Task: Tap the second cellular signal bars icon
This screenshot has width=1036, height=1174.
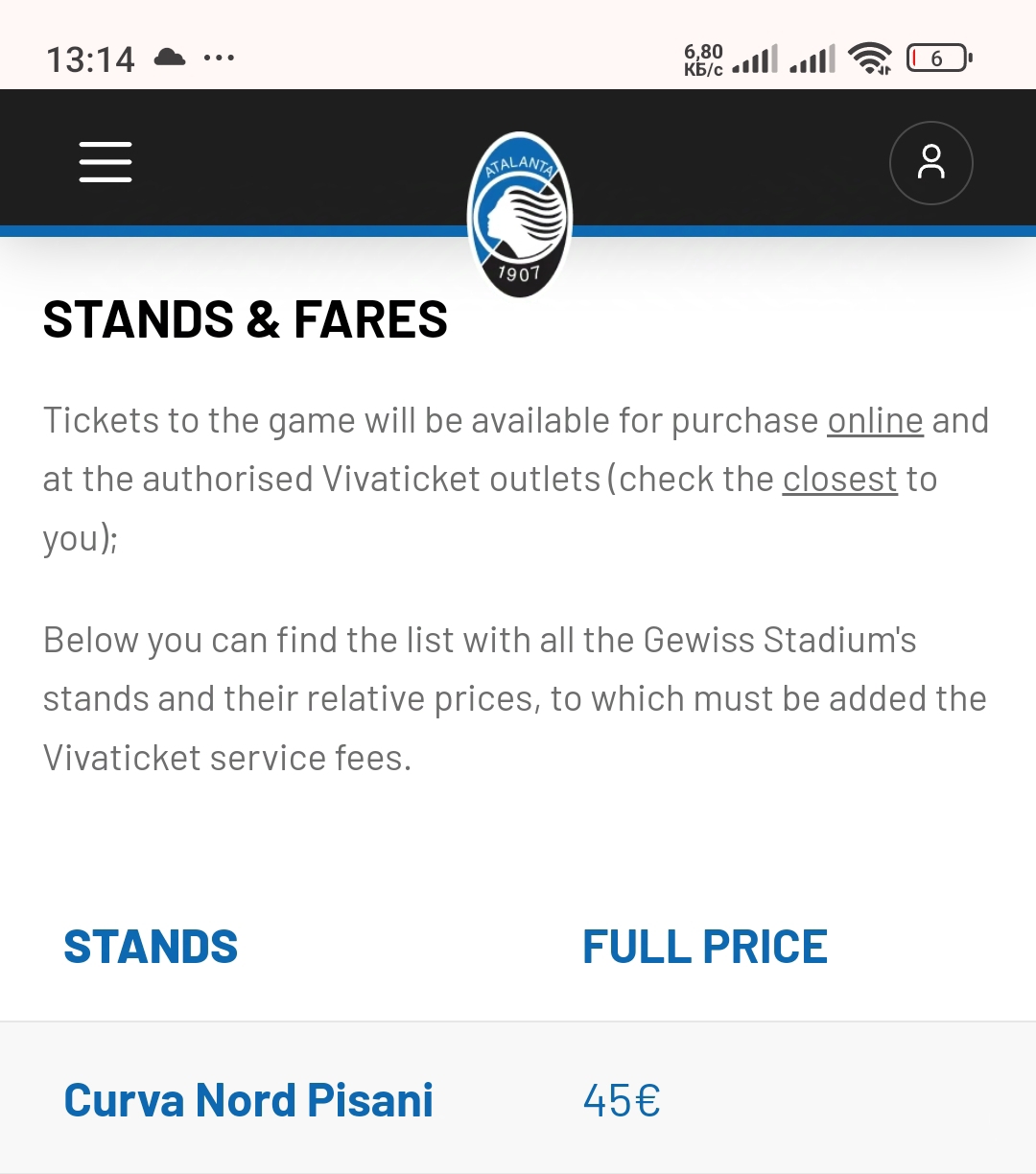Action: pos(812,59)
